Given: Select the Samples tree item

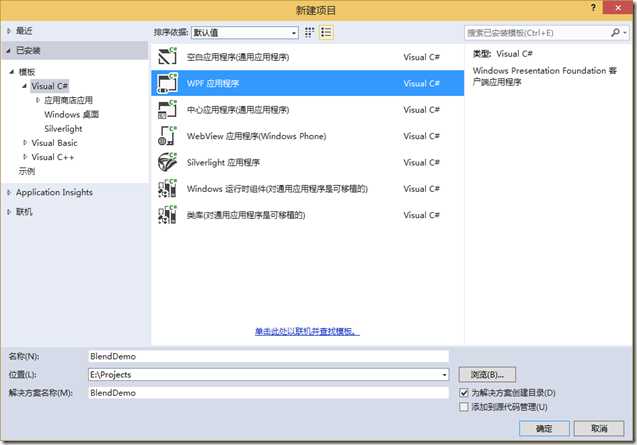Looking at the screenshot, I should pos(27,171).
